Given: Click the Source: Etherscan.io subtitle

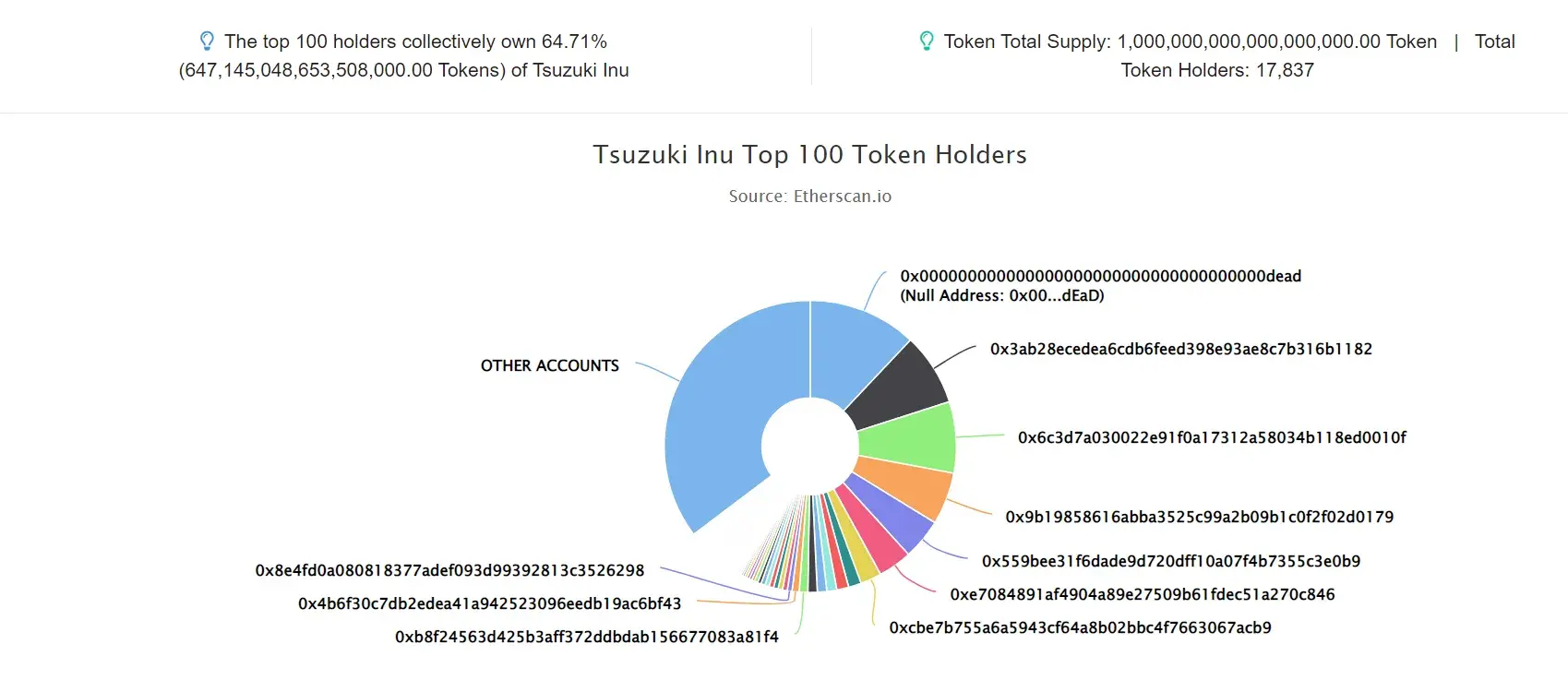Looking at the screenshot, I should click(810, 196).
